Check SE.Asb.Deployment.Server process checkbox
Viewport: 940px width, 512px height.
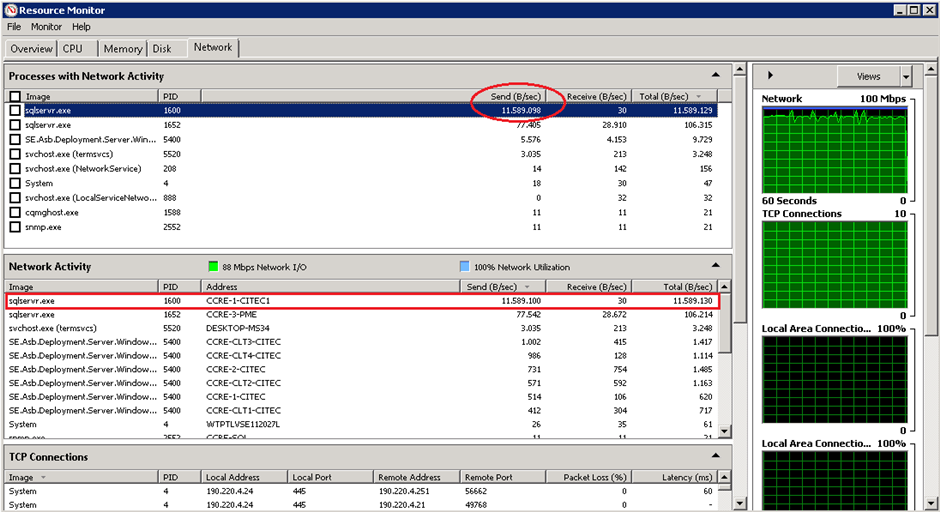click(15, 139)
